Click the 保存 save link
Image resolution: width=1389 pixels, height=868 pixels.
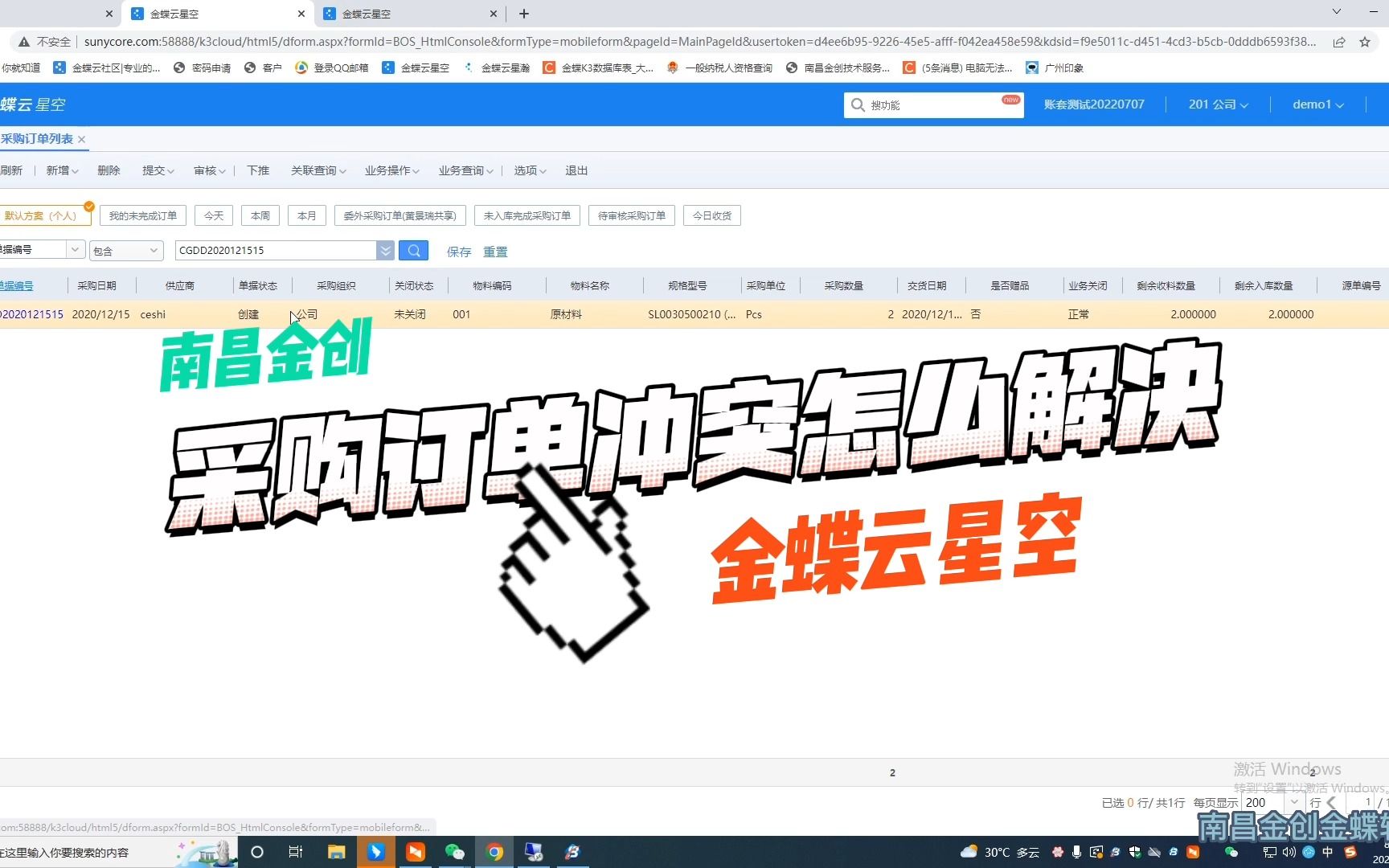click(458, 251)
